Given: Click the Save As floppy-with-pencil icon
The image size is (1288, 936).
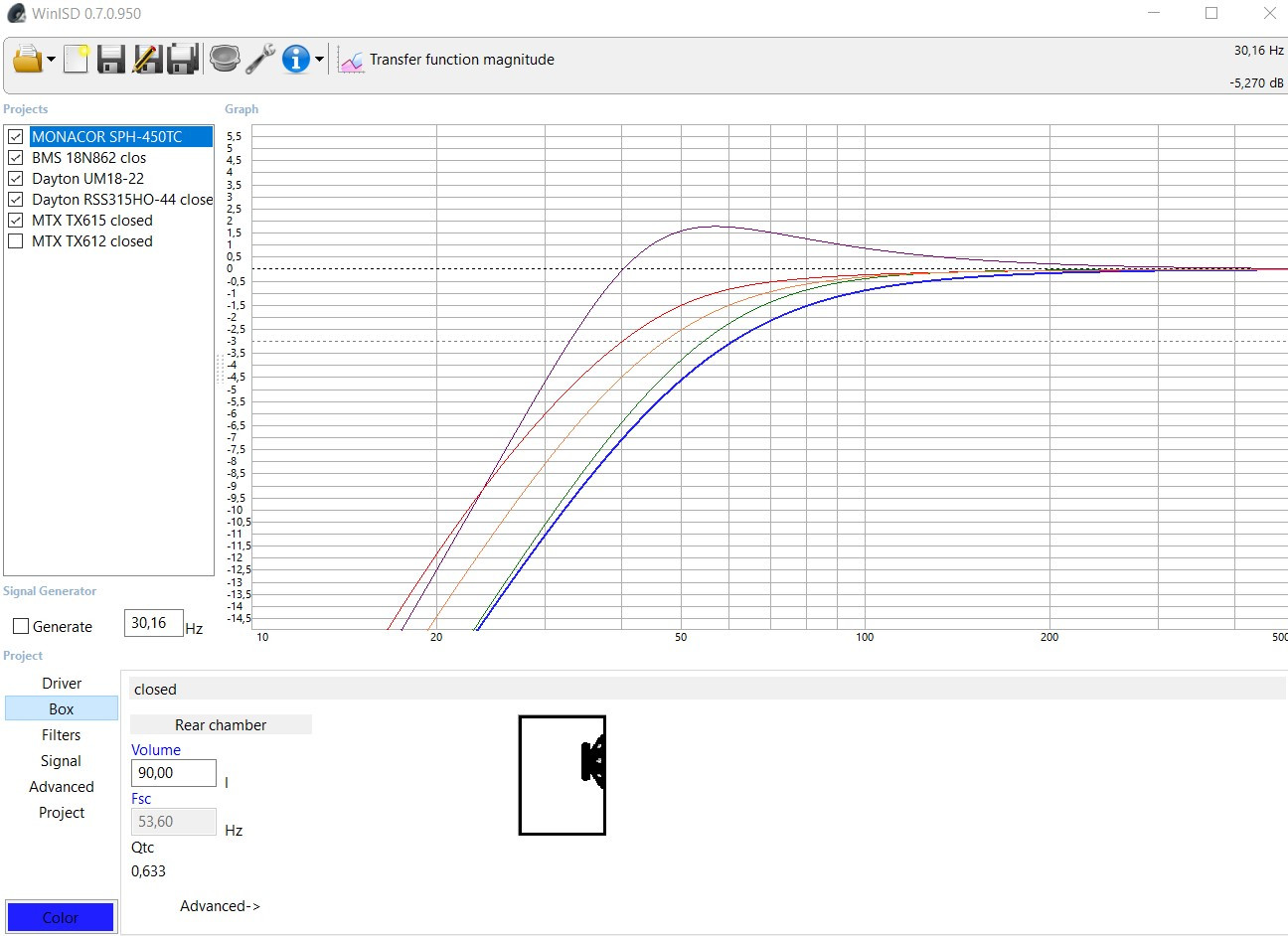Looking at the screenshot, I should point(146,60).
